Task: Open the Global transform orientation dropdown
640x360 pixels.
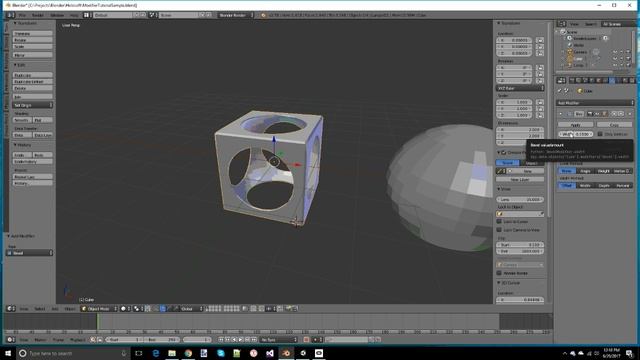Action: (191, 309)
